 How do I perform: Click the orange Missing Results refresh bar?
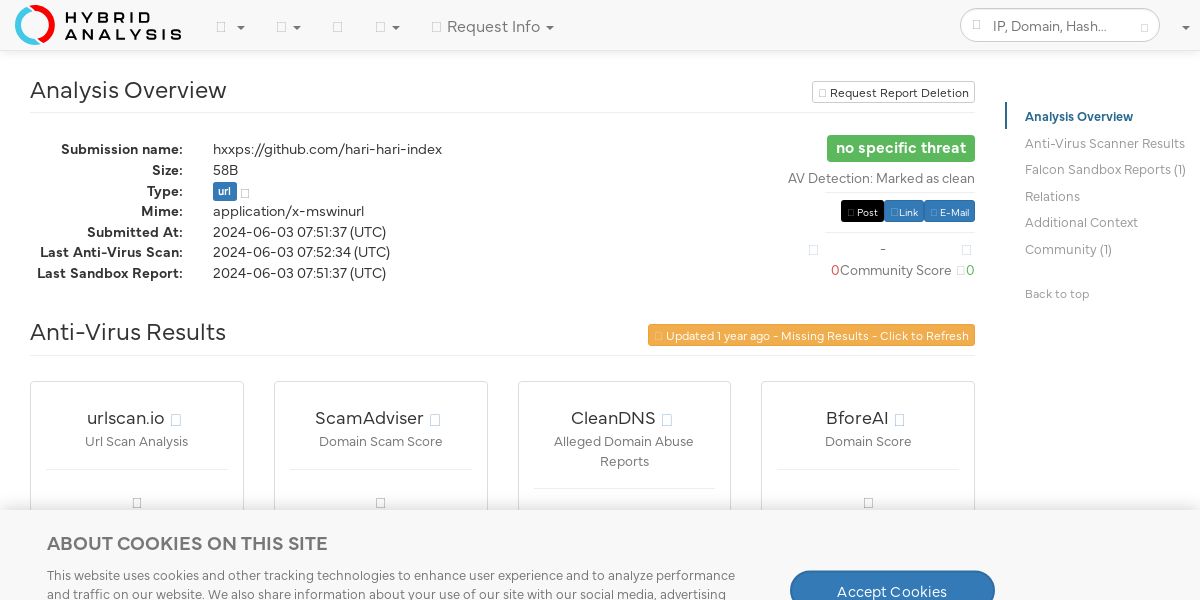pyautogui.click(x=811, y=335)
